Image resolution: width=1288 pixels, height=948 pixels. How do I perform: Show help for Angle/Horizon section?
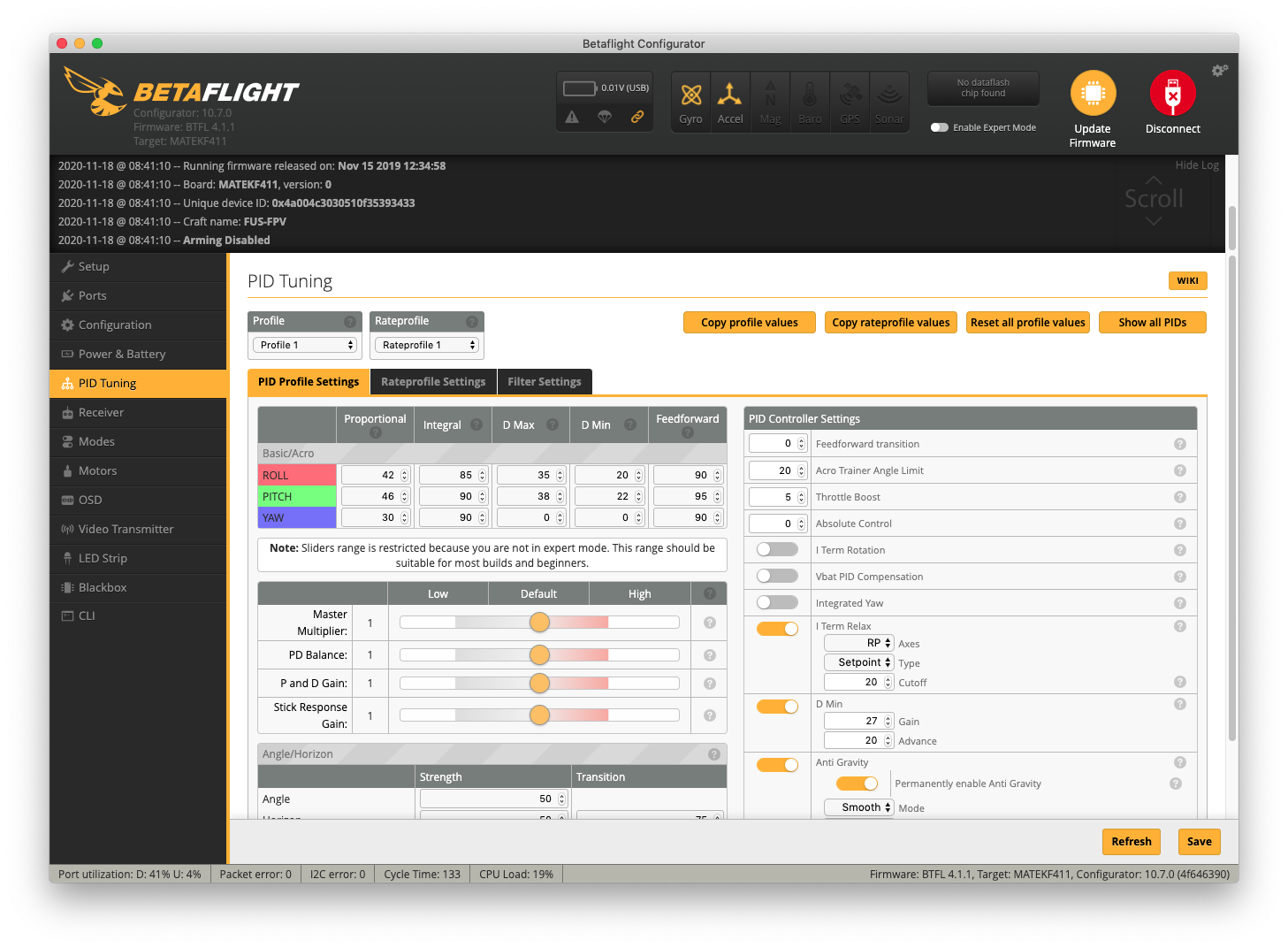714,754
